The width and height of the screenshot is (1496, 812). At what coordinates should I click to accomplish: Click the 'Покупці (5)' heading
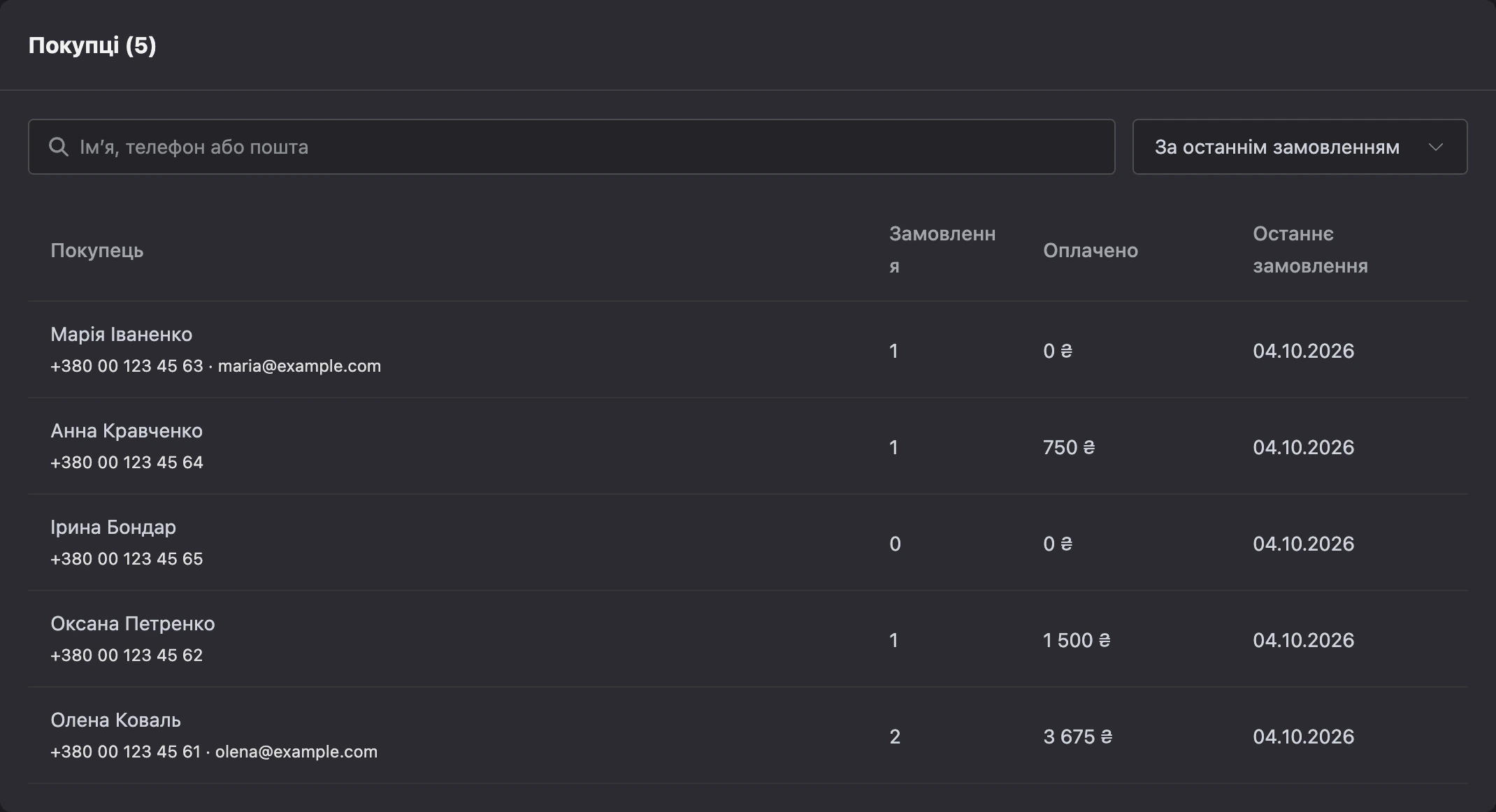click(92, 45)
